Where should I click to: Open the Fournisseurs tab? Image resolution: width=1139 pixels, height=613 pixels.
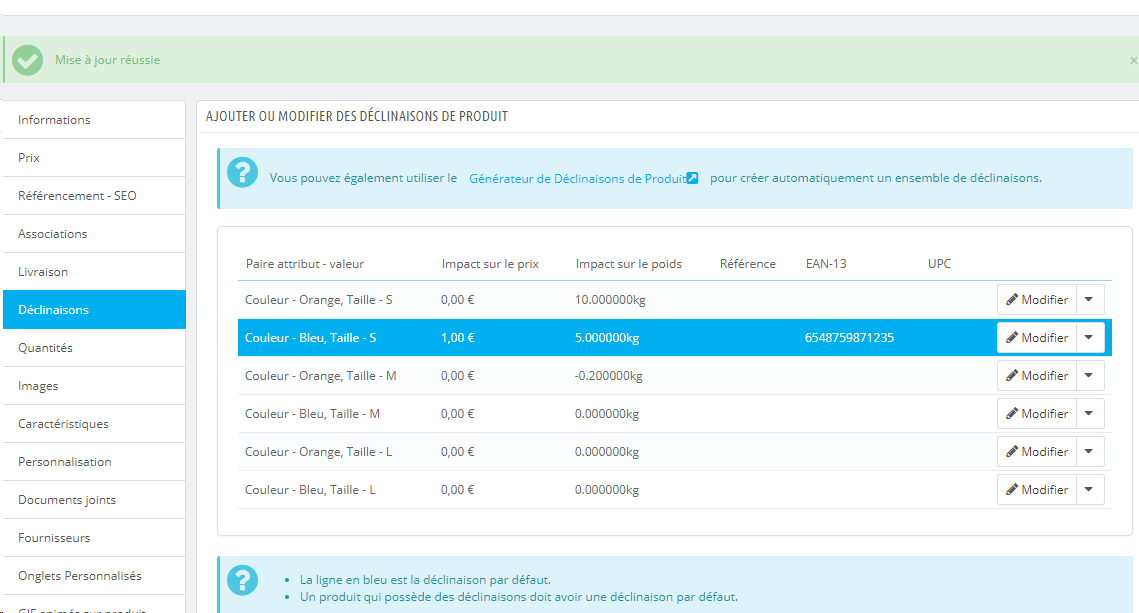94,537
